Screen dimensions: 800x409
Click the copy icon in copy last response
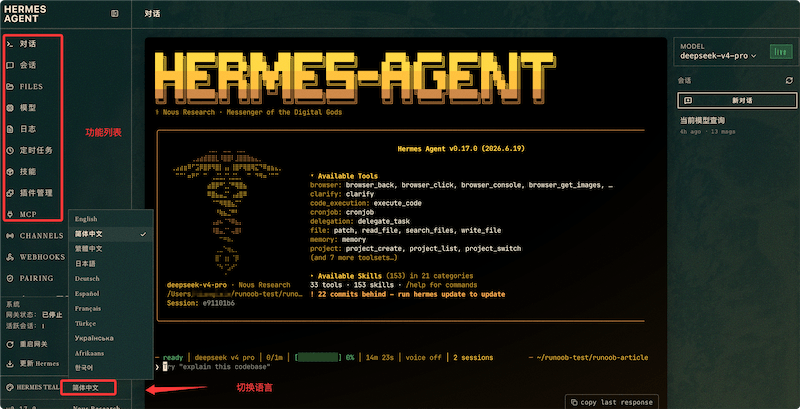point(574,402)
